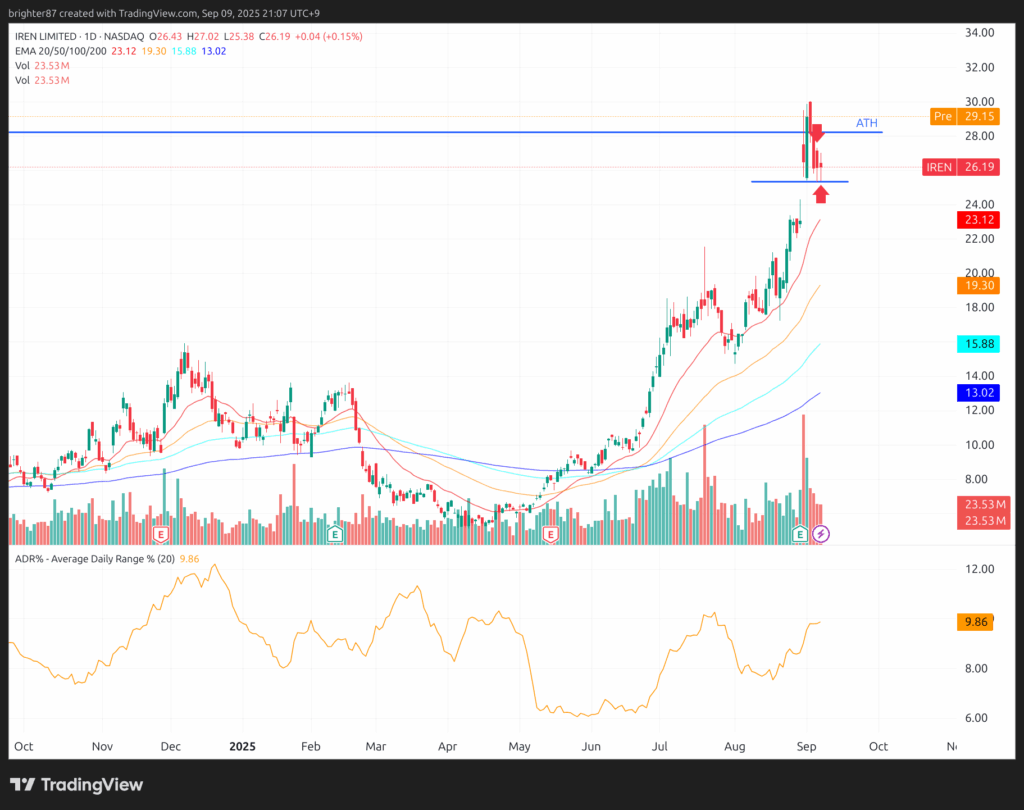Click the 24.00 price scale label
Image resolution: width=1024 pixels, height=810 pixels.
tap(980, 204)
